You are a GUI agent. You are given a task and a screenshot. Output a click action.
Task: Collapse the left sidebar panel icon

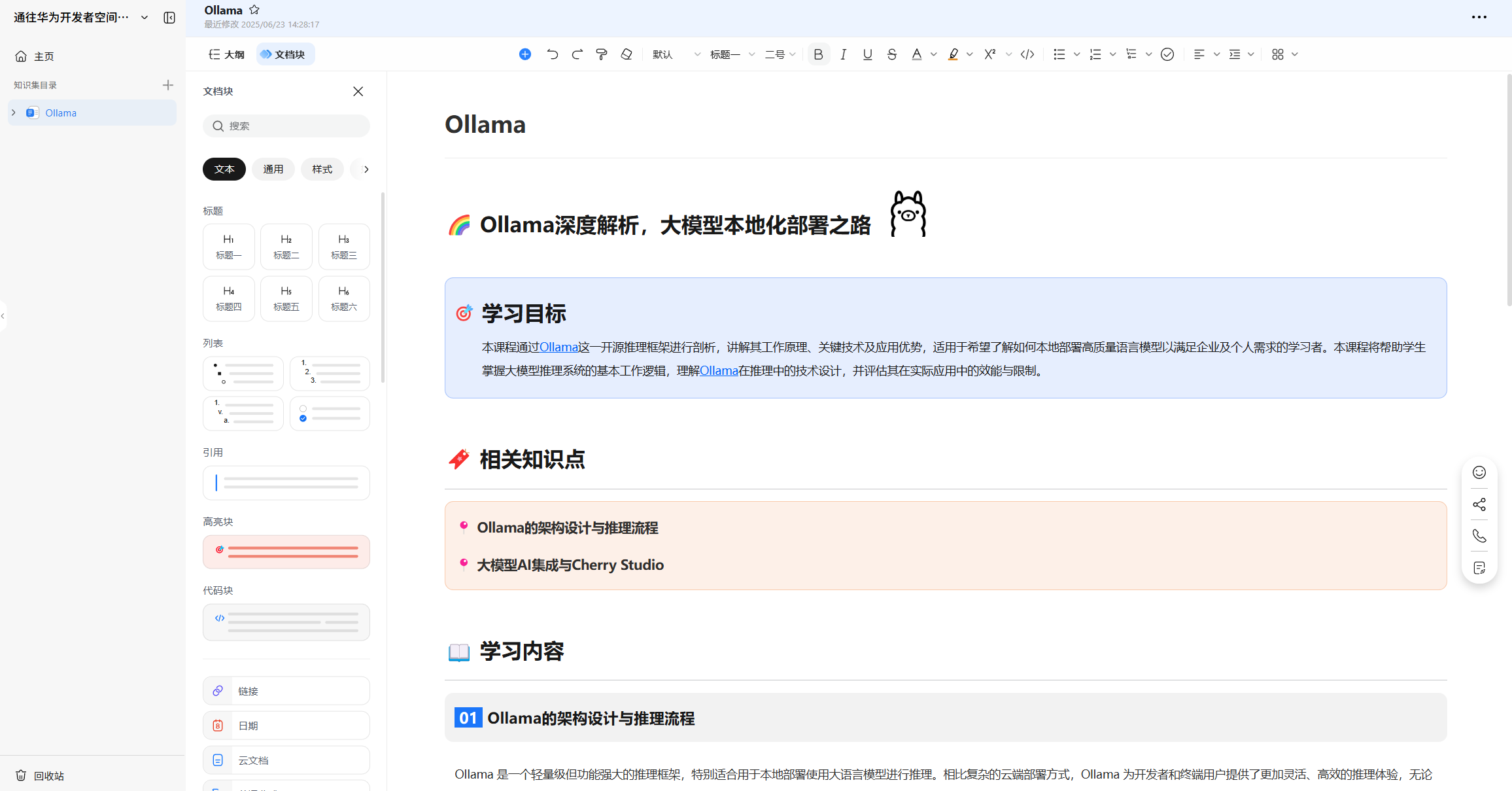[x=169, y=18]
